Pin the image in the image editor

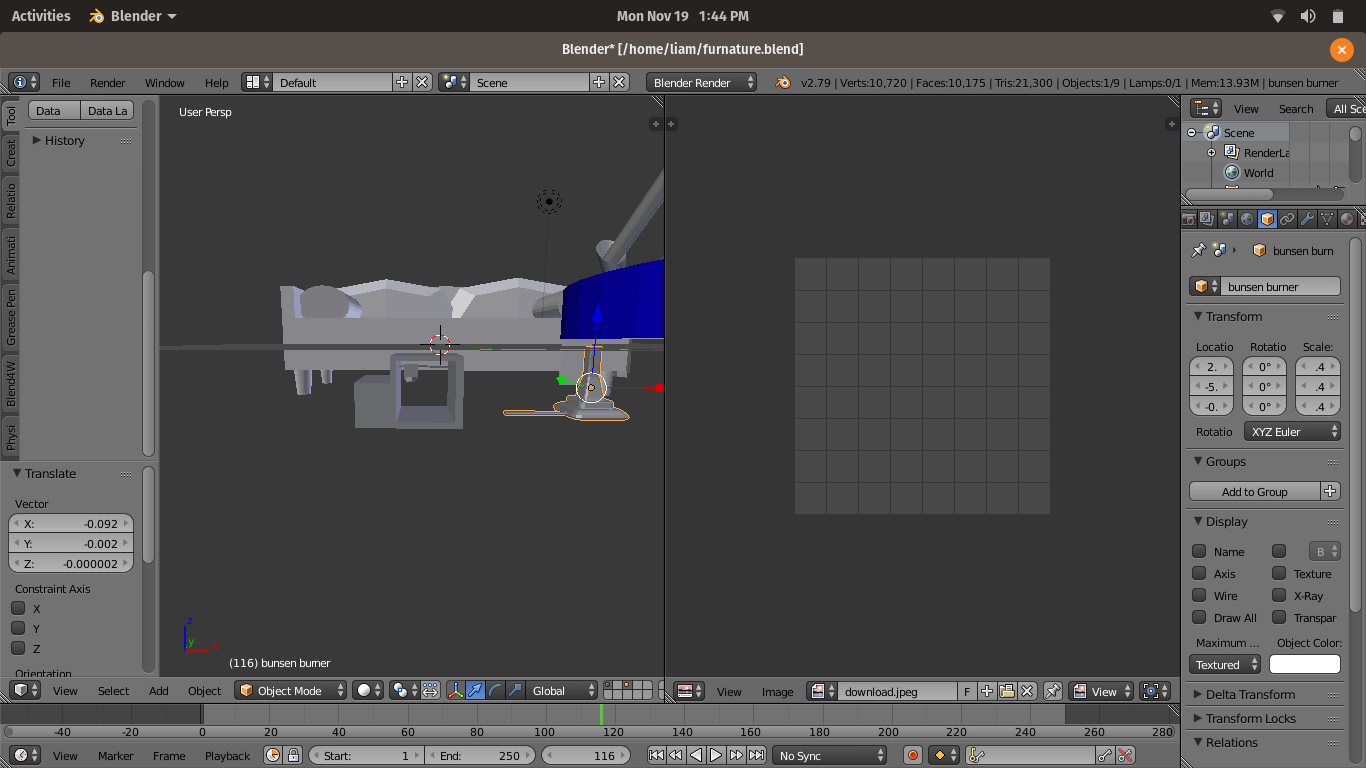click(x=1053, y=691)
